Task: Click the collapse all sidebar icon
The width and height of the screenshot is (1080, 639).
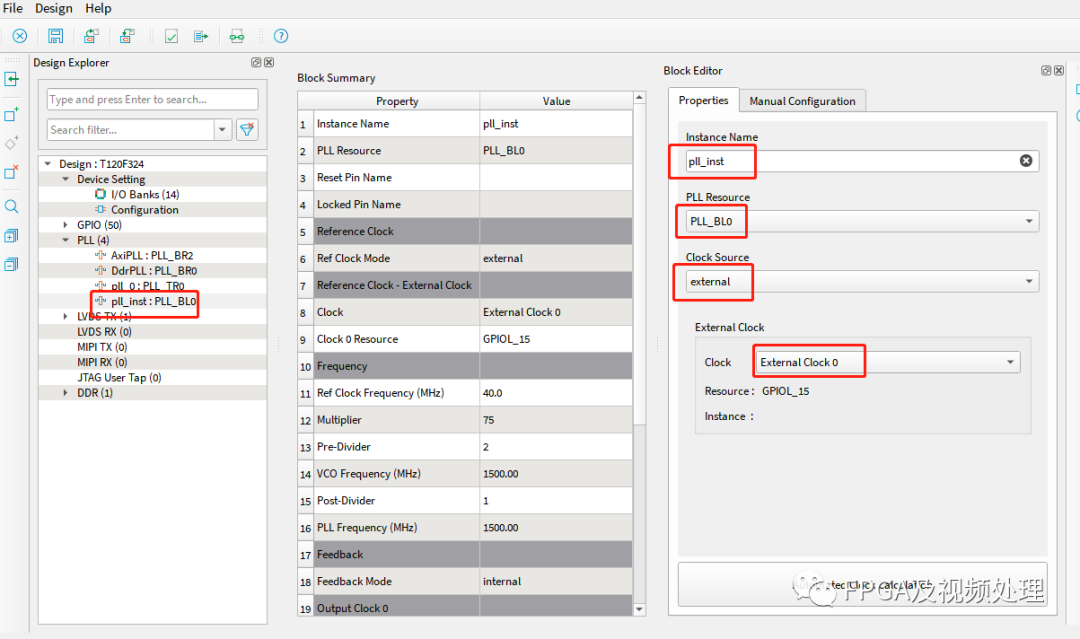Action: [12, 264]
